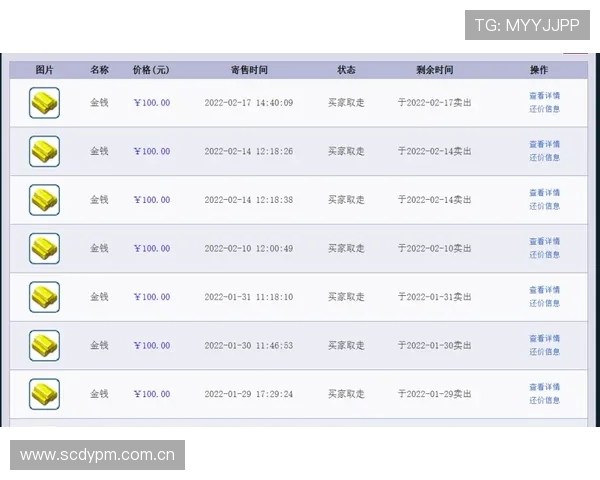Select the date 2022-01-30 11:46:53
The image size is (600, 480).
[249, 346]
